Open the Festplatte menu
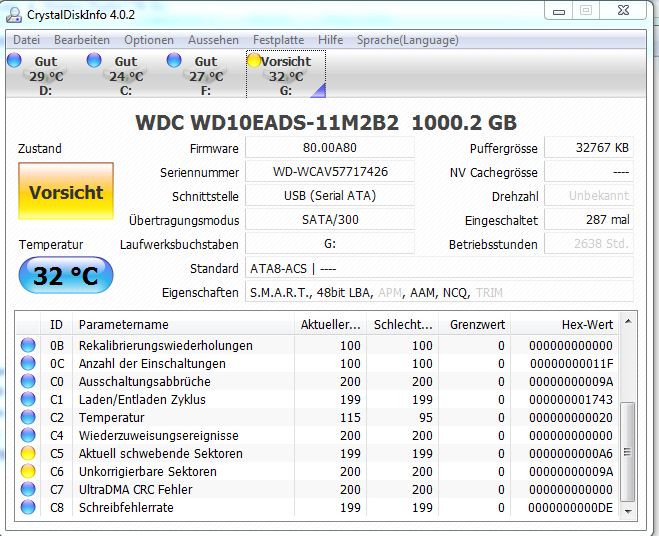This screenshot has height=536, width=659. pyautogui.click(x=278, y=40)
